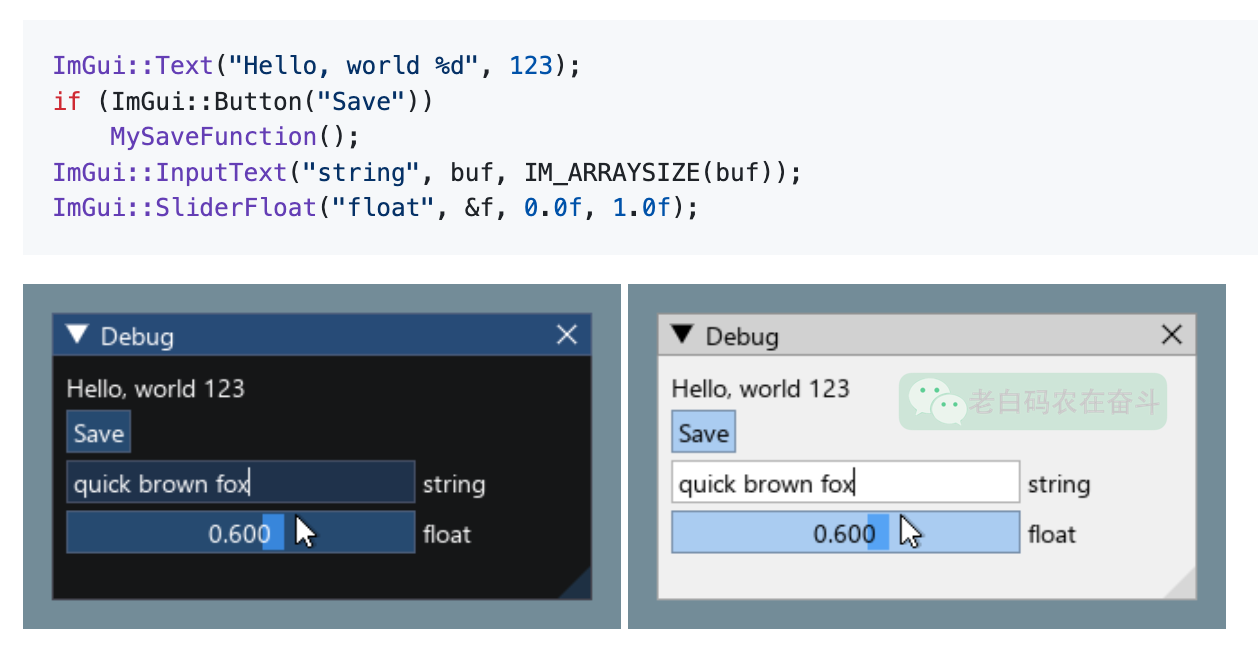
Task: Click the "string" label in dark window
Action: click(x=454, y=485)
